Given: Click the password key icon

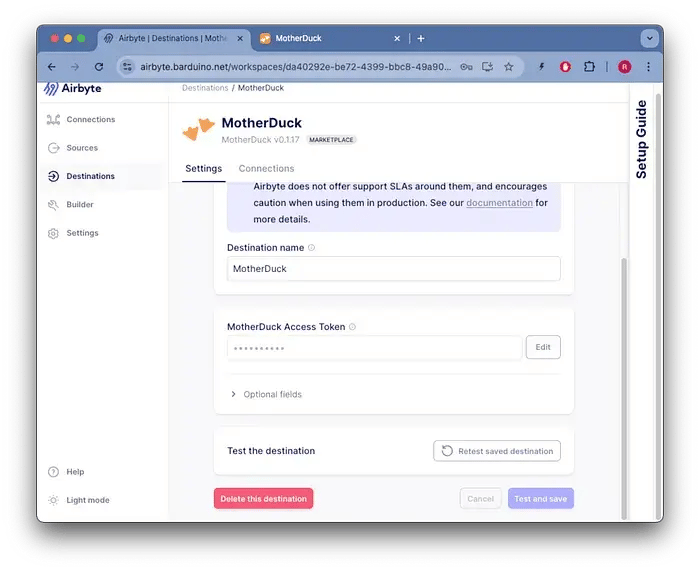Looking at the screenshot, I should [466, 67].
